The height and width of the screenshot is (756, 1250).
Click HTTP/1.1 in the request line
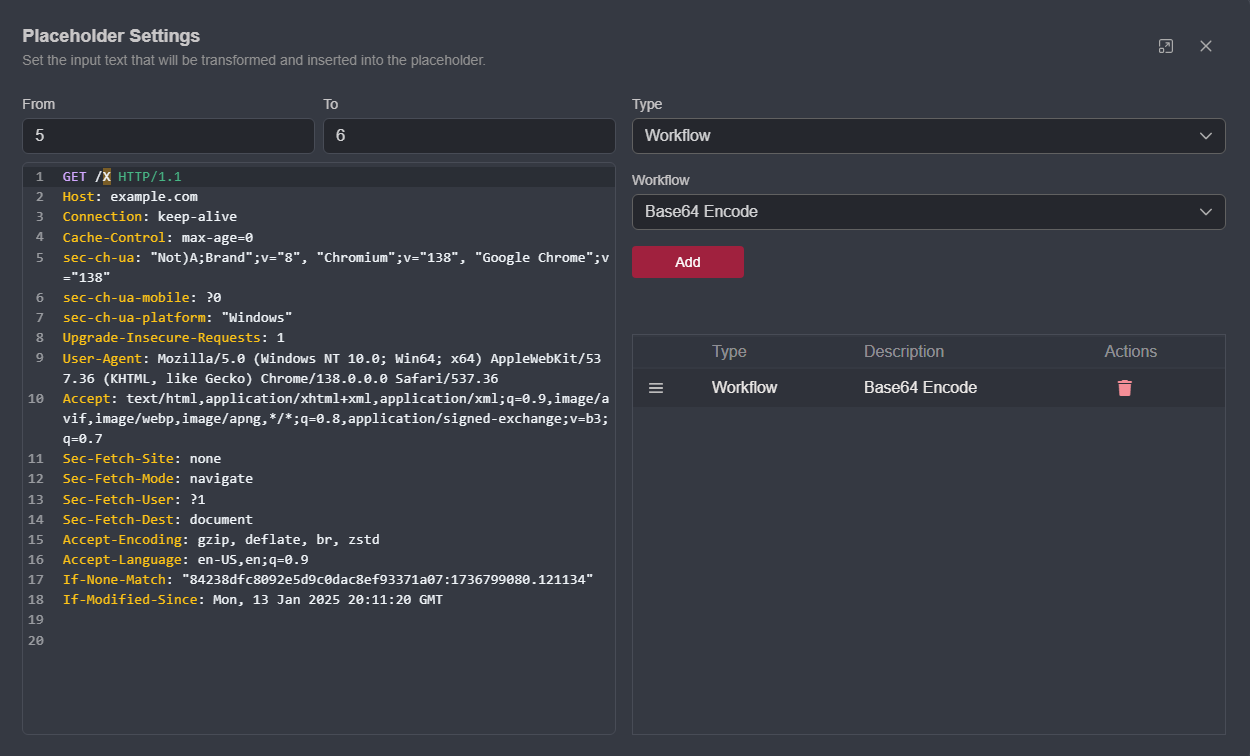pos(150,177)
